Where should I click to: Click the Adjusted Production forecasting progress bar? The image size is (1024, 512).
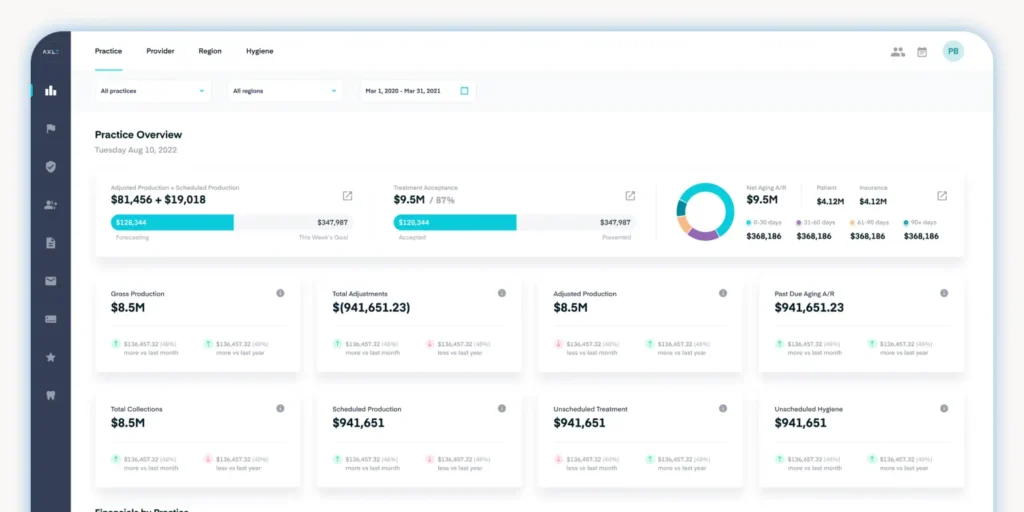229,222
